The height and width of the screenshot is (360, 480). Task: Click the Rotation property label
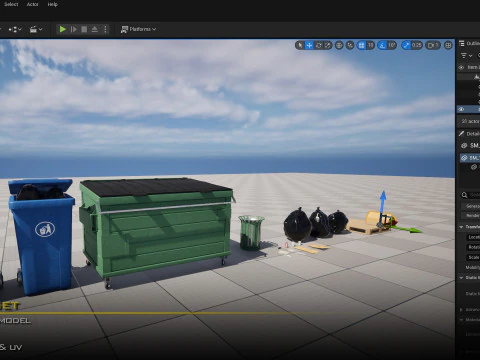coord(474,247)
